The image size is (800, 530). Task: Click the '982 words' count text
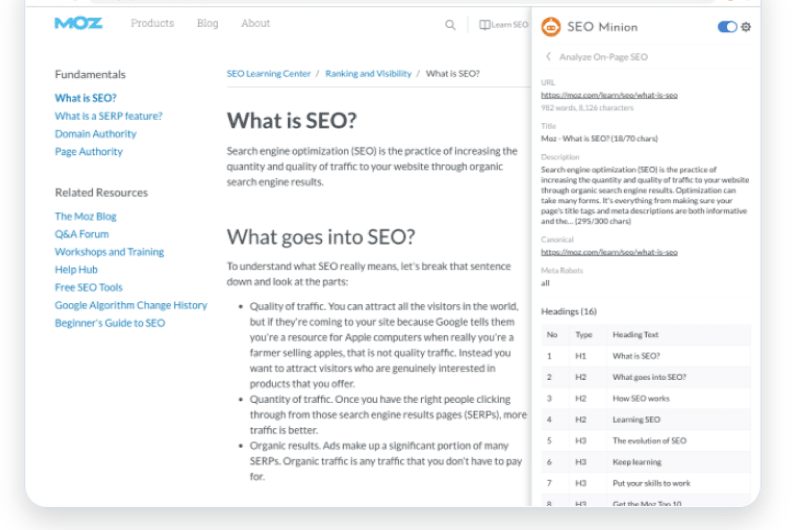[559, 108]
